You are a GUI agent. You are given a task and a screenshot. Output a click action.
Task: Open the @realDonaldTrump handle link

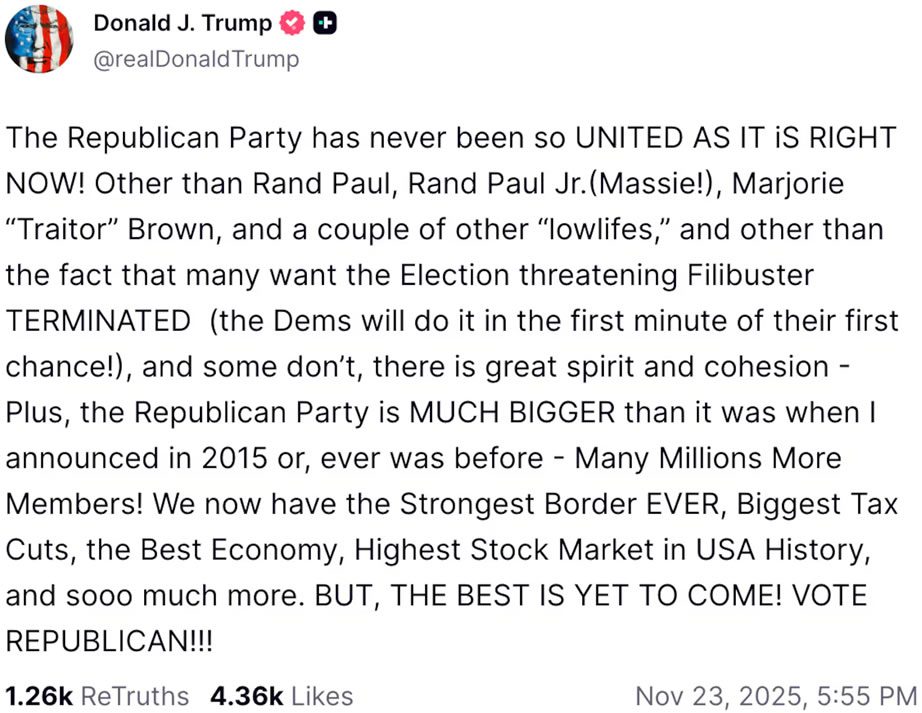click(196, 59)
